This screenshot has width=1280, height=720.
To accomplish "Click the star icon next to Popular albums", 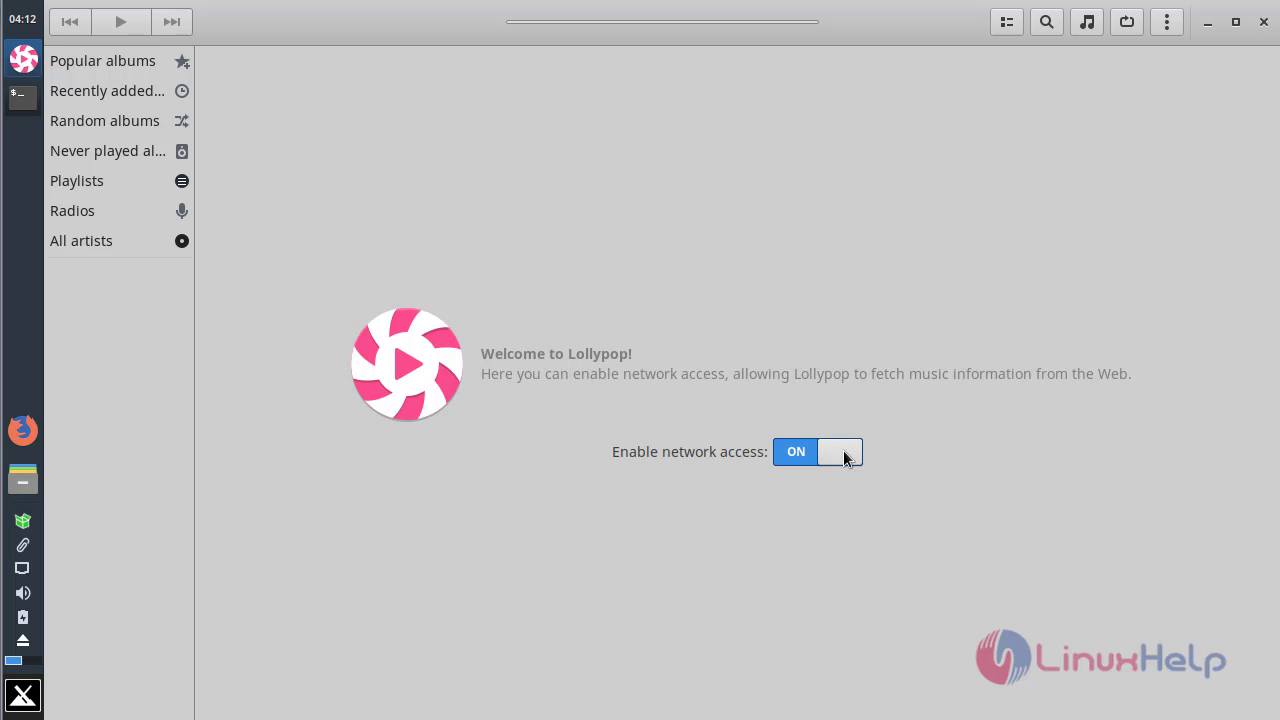I will [182, 62].
